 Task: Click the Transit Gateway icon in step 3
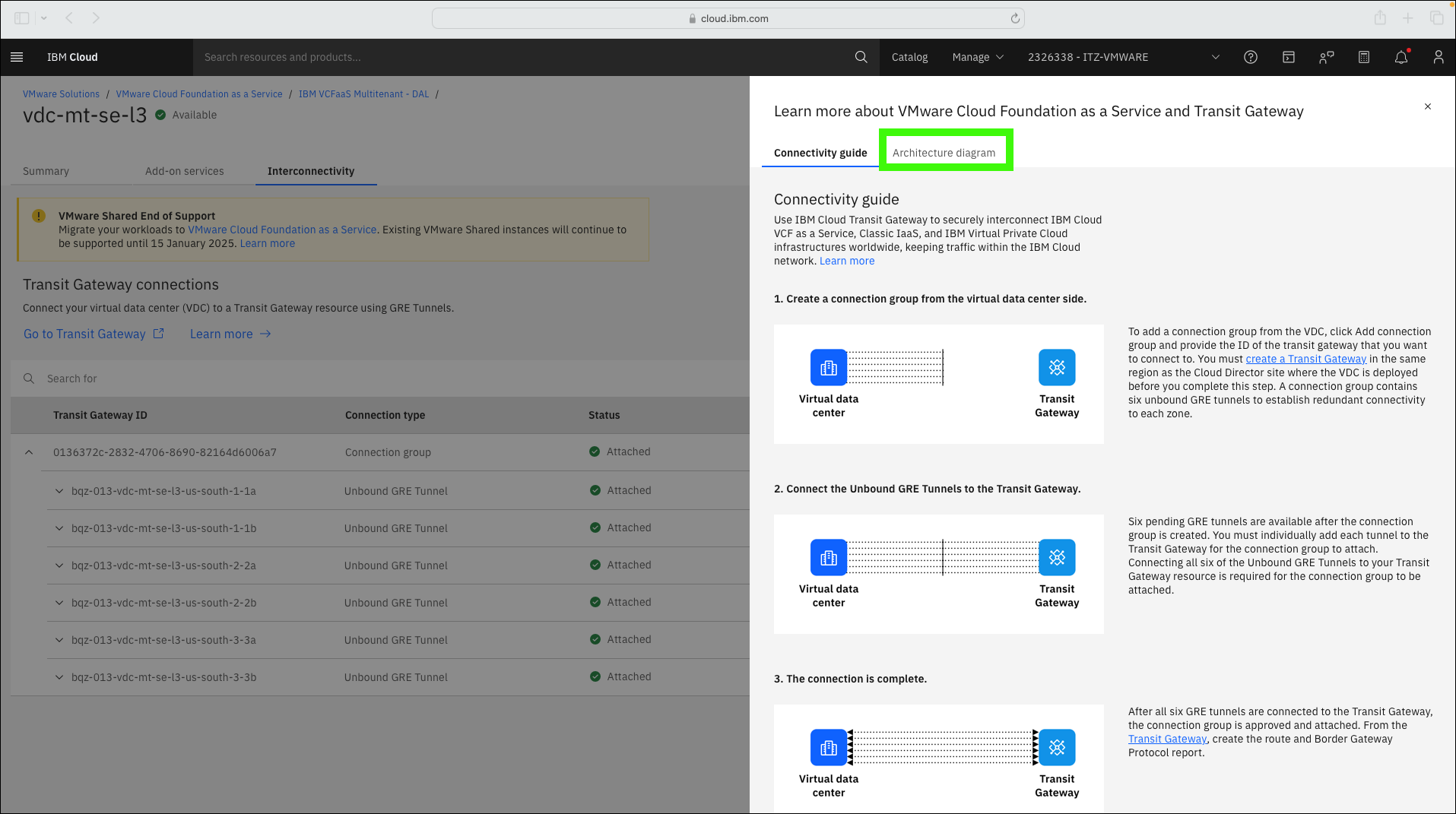point(1057,748)
